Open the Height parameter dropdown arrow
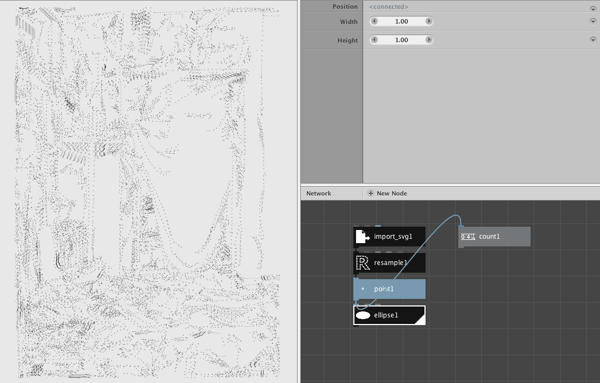Image resolution: width=600 pixels, height=383 pixels. click(593, 40)
